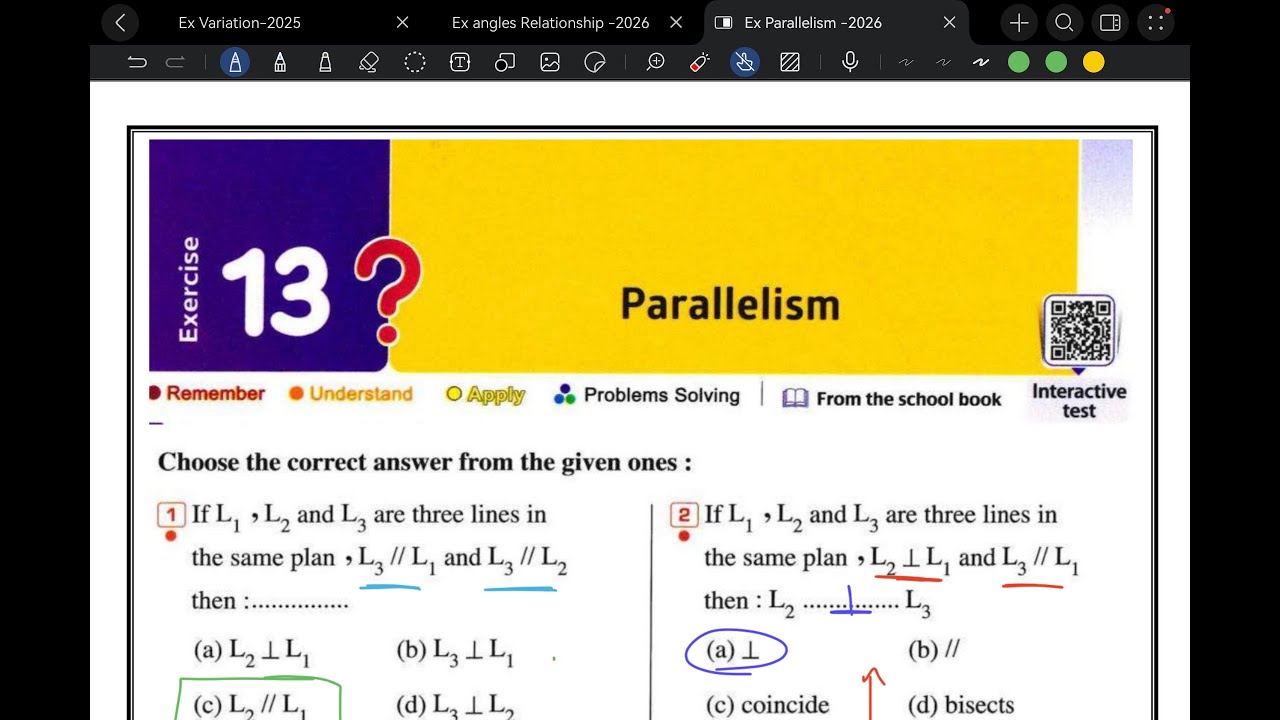Click question 2 option (a) ⊥
Image resolution: width=1280 pixels, height=720 pixels.
pos(734,651)
